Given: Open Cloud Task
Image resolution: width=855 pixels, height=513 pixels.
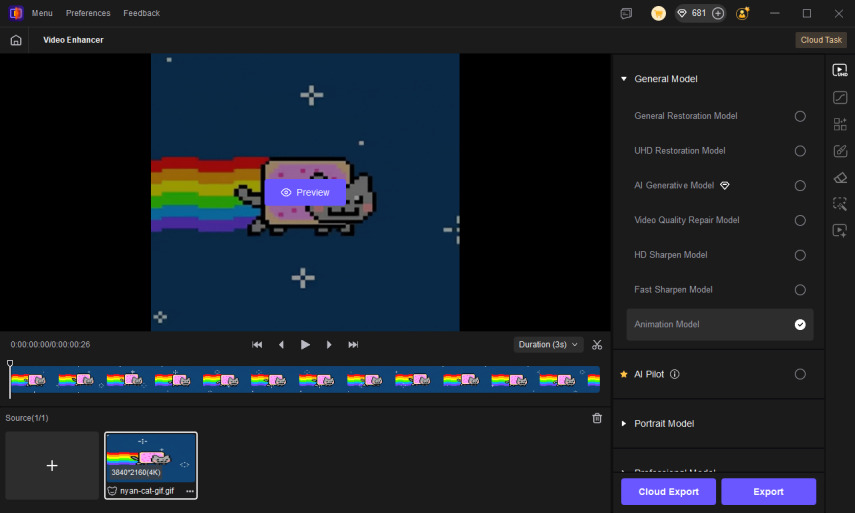Looking at the screenshot, I should coord(821,40).
